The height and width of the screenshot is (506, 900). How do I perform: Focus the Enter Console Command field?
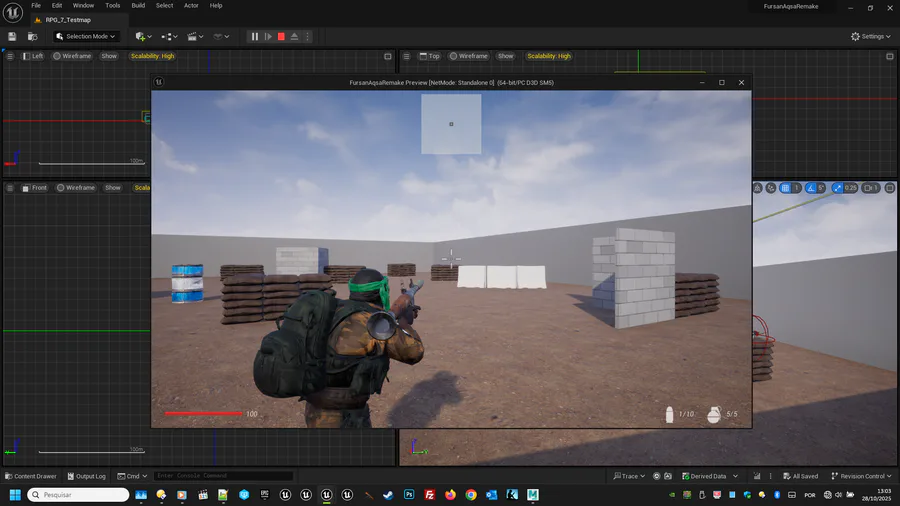pos(224,476)
